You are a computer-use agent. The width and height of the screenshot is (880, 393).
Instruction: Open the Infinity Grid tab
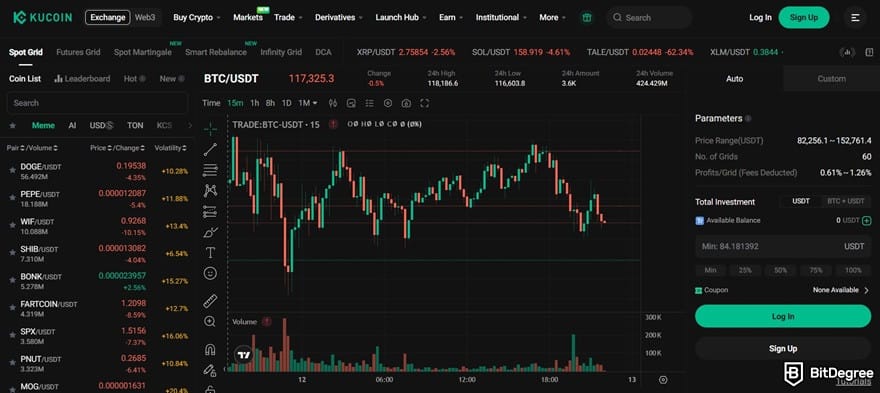[281, 52]
